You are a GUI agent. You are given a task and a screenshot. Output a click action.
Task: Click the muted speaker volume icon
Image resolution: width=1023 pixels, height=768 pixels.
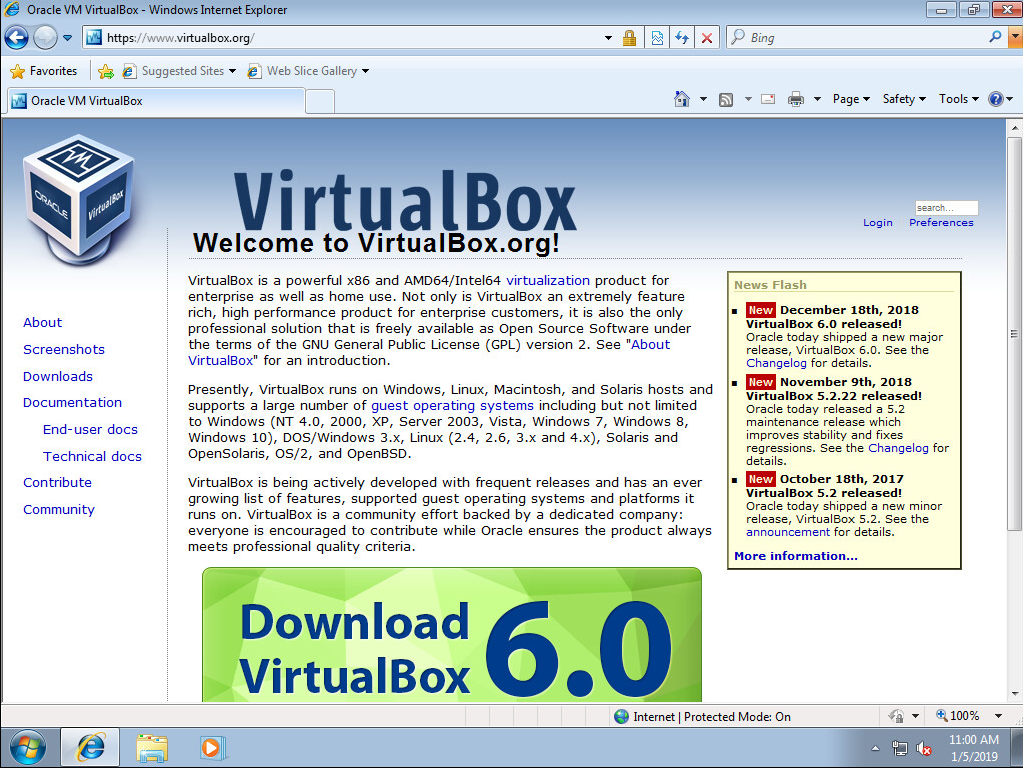click(923, 748)
